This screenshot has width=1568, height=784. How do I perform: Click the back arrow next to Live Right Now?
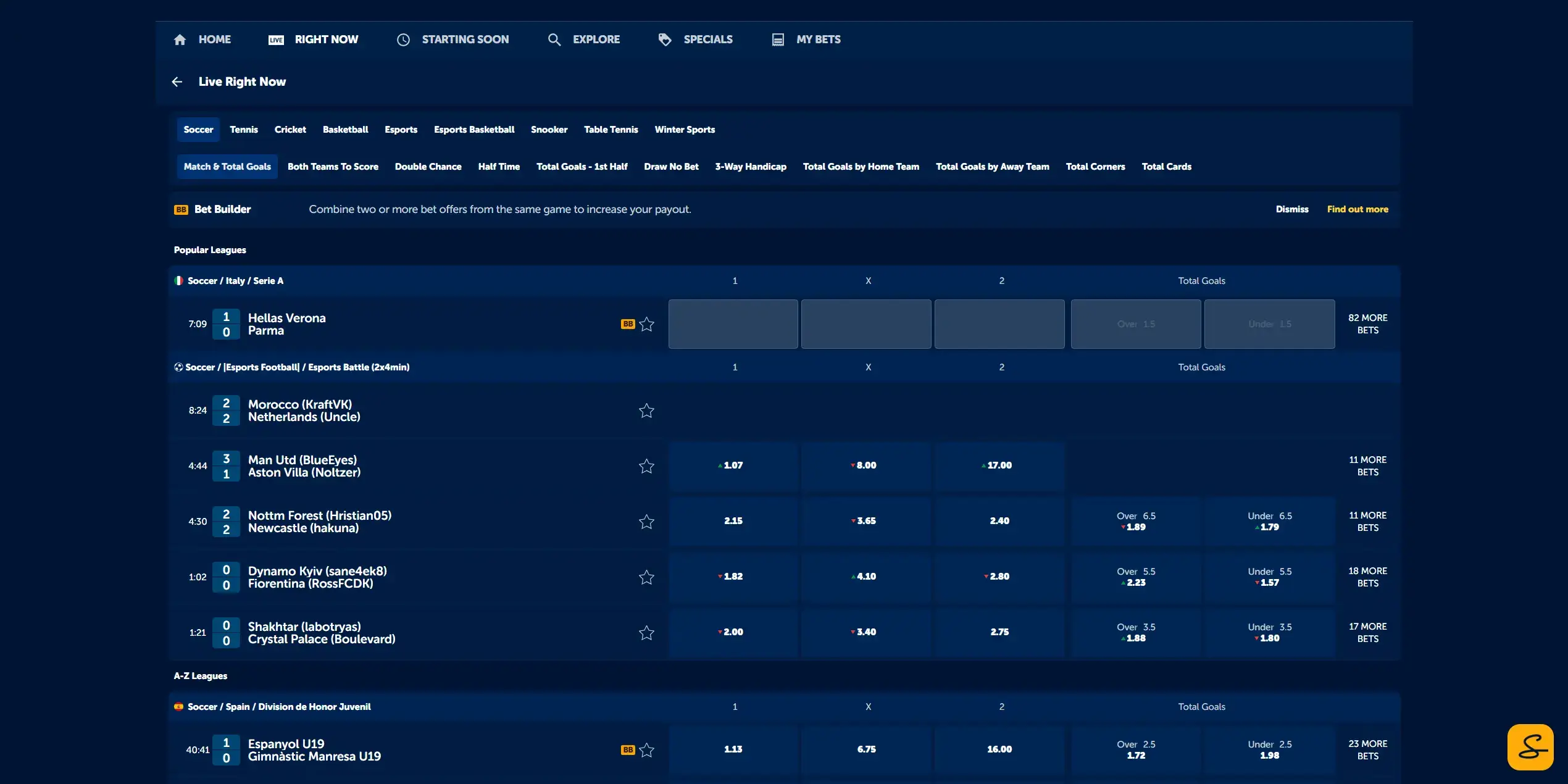pos(177,81)
